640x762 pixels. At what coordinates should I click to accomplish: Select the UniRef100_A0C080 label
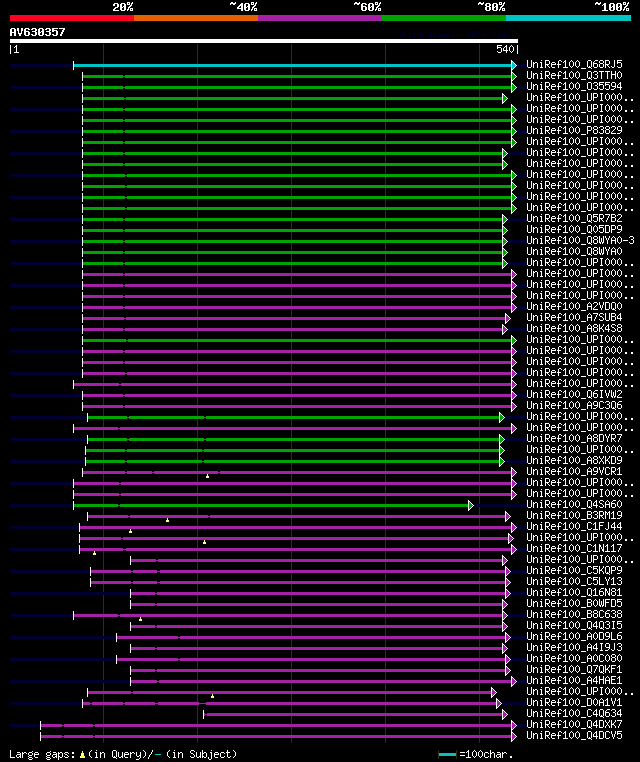574,658
